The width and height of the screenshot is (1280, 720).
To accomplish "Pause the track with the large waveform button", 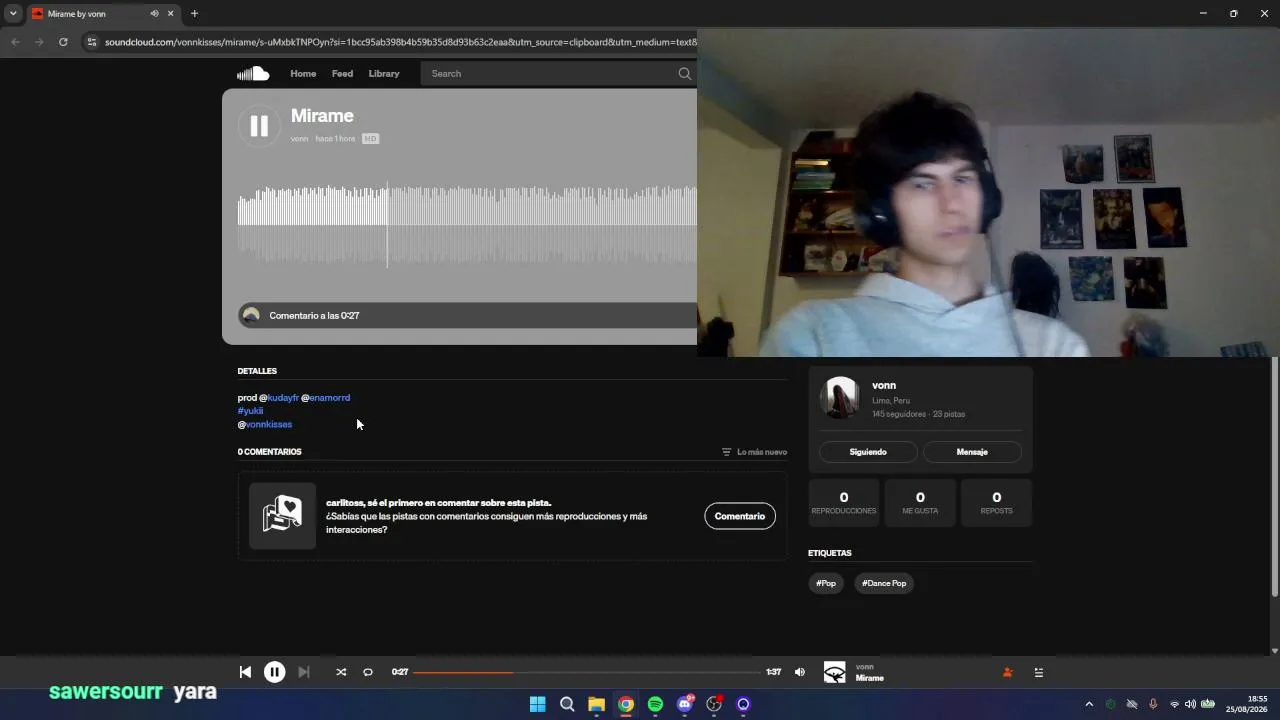I will pyautogui.click(x=259, y=126).
